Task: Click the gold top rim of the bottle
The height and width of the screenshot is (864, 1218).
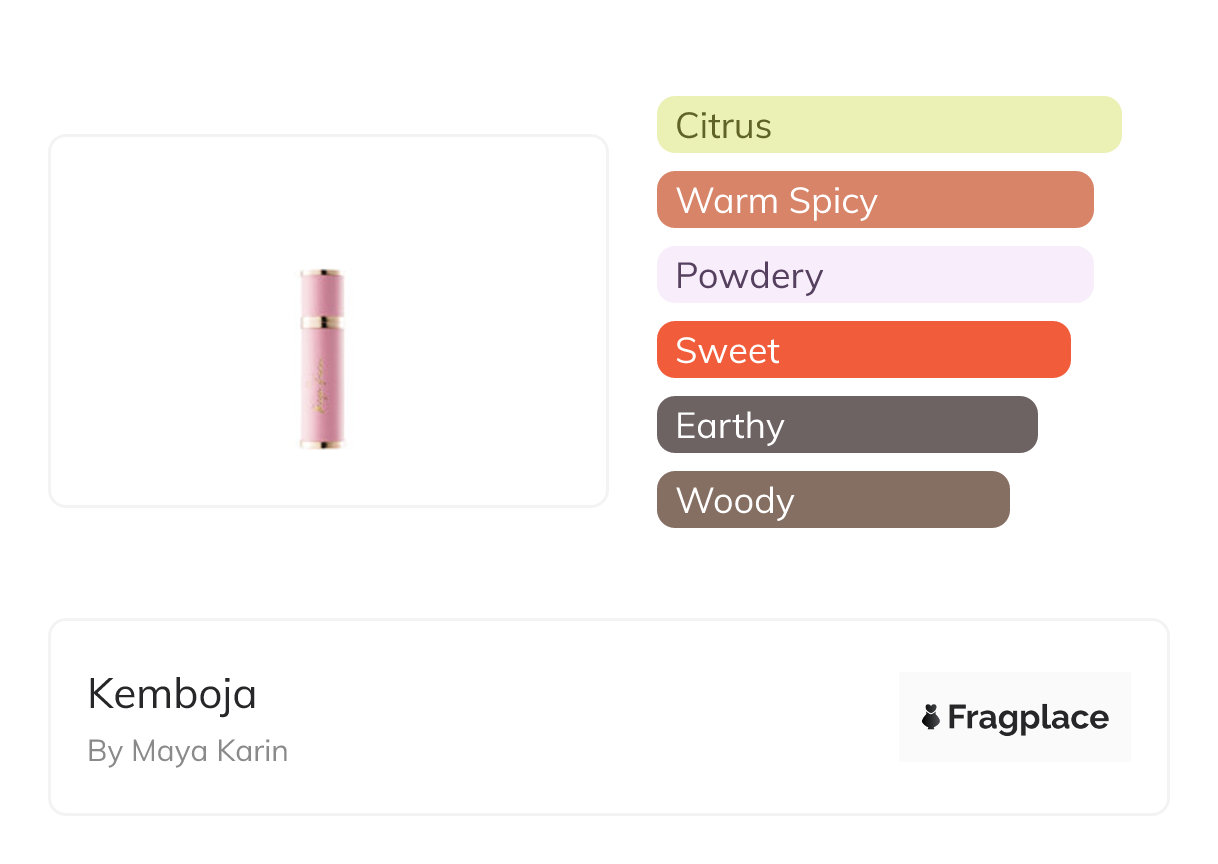Action: pyautogui.click(x=321, y=272)
